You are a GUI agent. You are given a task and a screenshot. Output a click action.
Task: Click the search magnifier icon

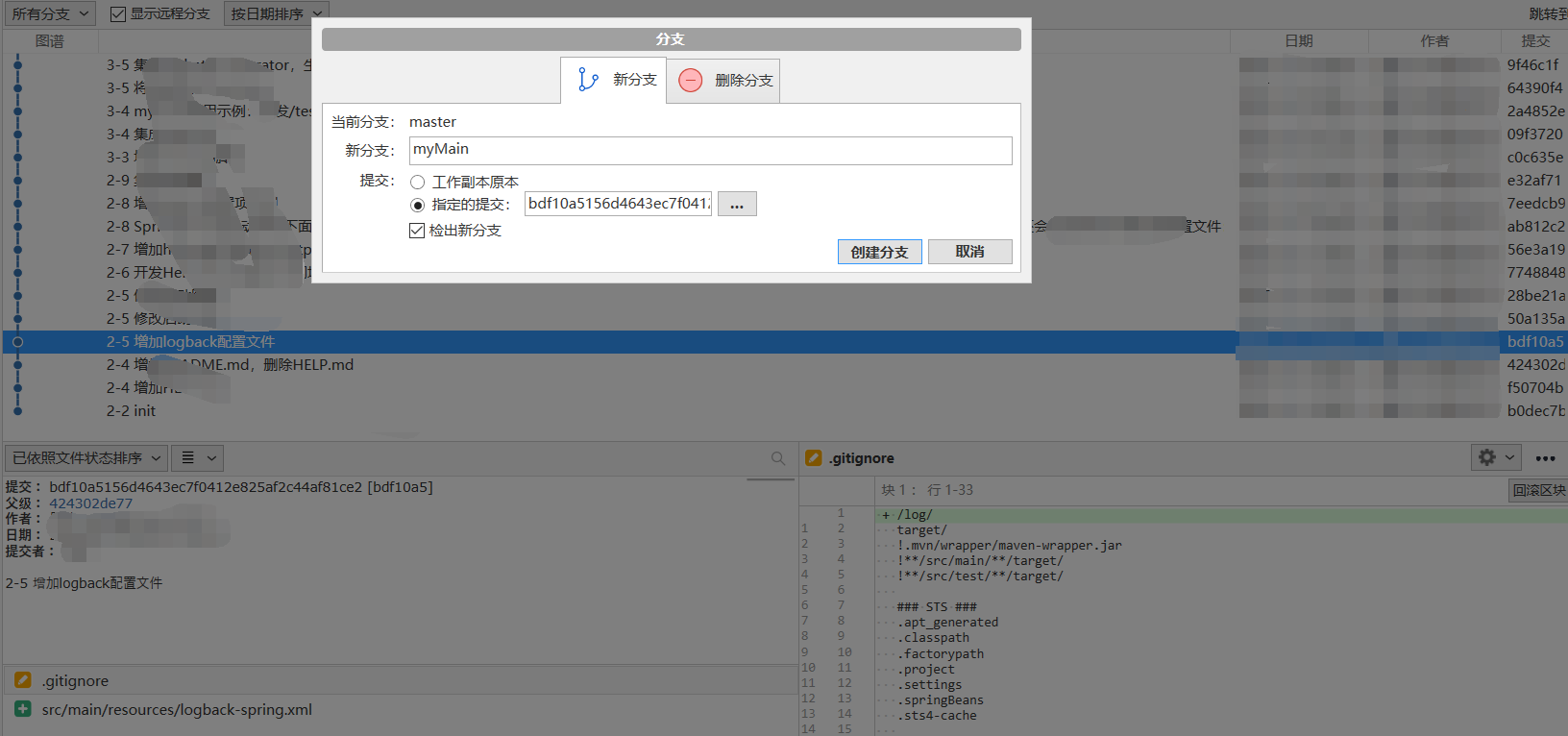778,458
